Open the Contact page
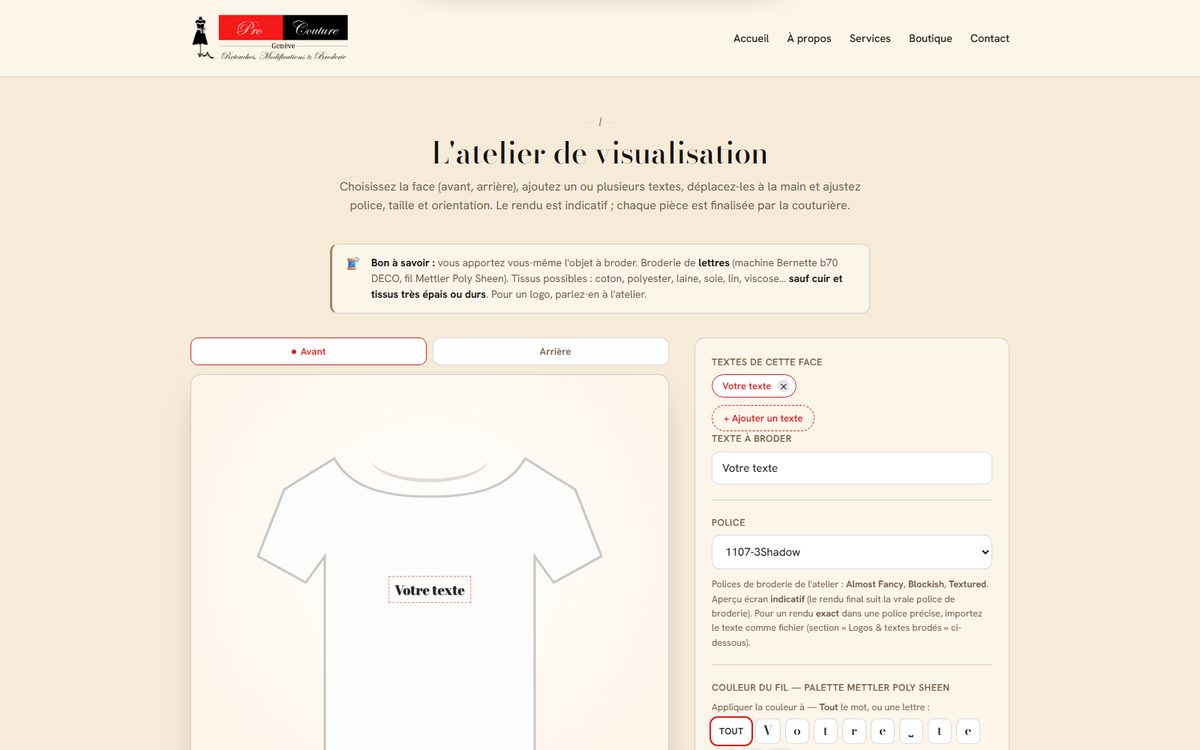 [990, 38]
